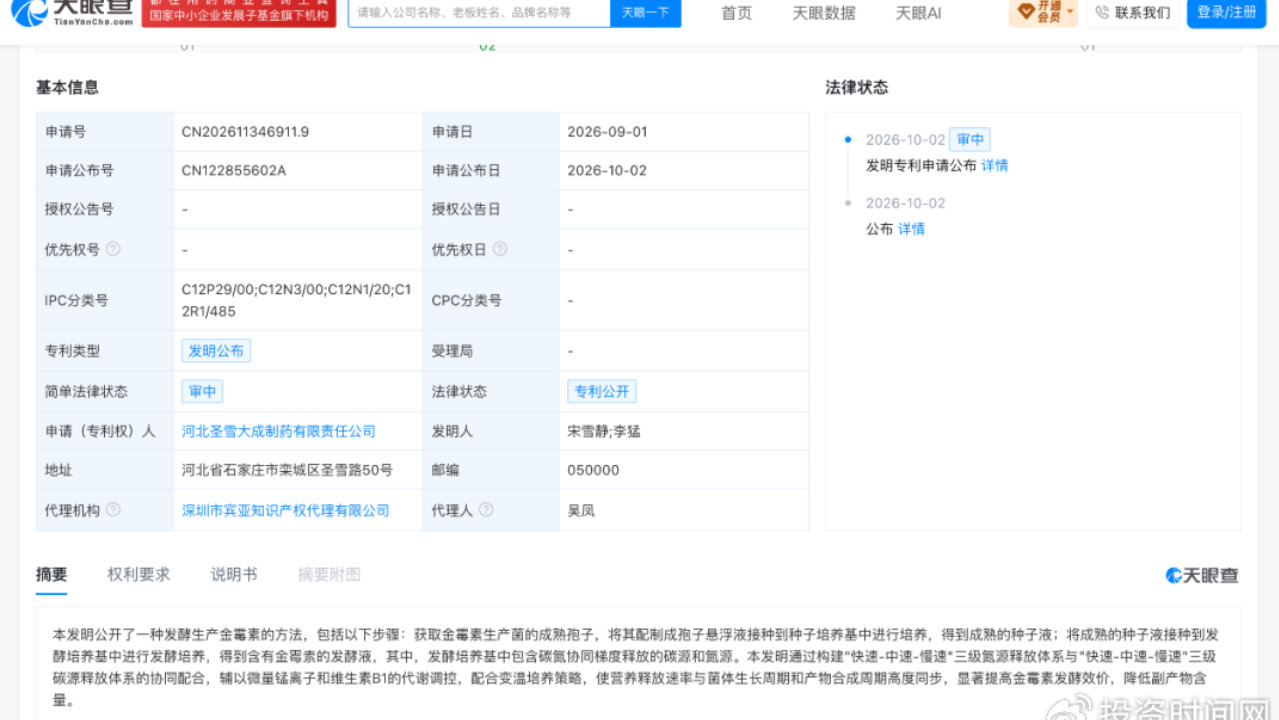The image size is (1279, 720).
Task: Switch to the 说明书 tab
Action: [x=234, y=574]
